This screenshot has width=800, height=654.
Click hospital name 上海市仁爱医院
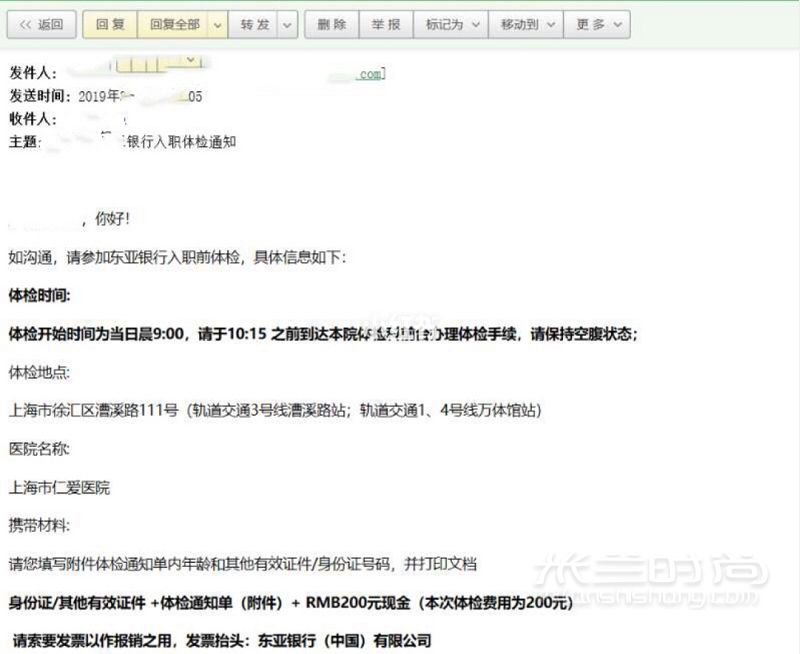point(59,488)
